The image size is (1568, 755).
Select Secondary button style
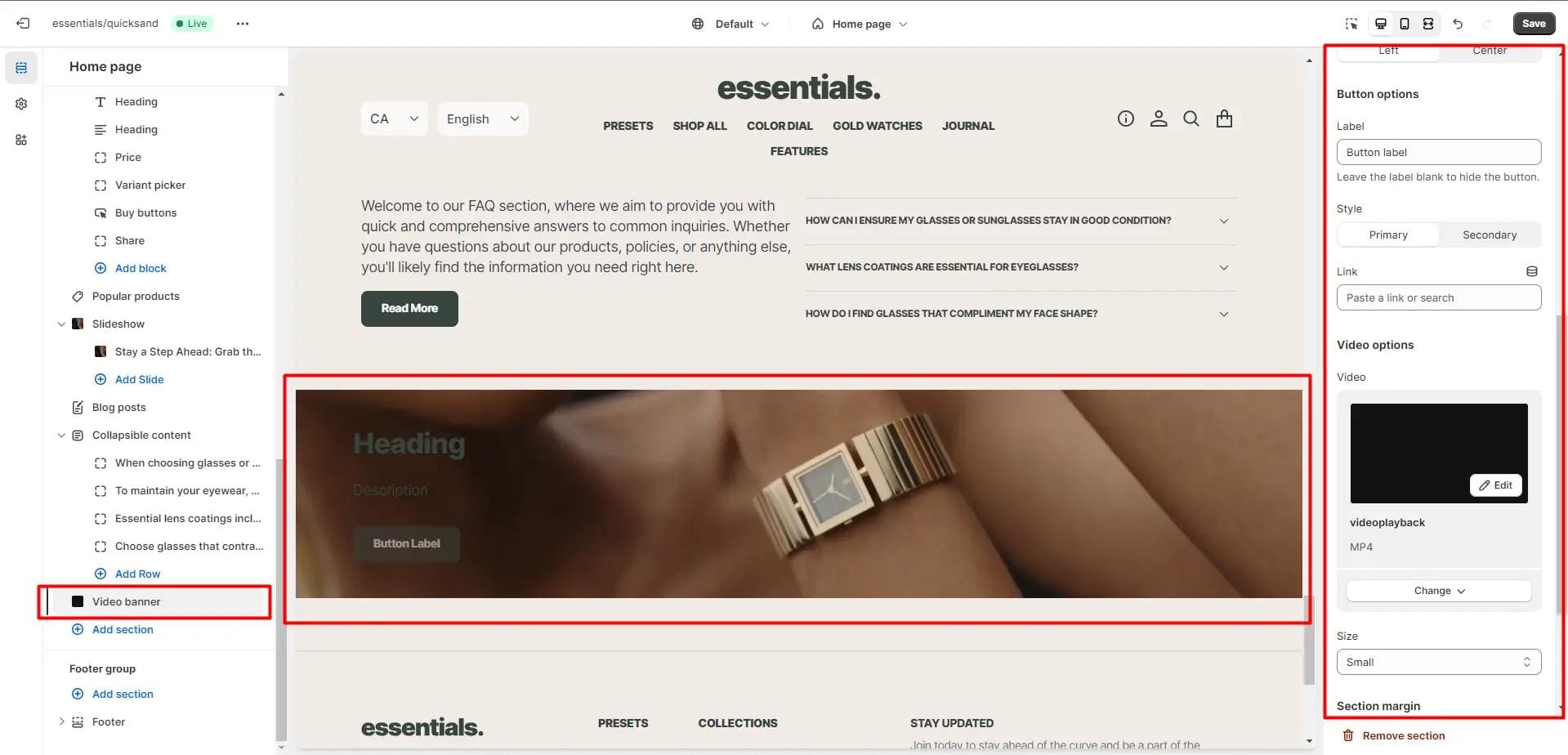coord(1490,235)
